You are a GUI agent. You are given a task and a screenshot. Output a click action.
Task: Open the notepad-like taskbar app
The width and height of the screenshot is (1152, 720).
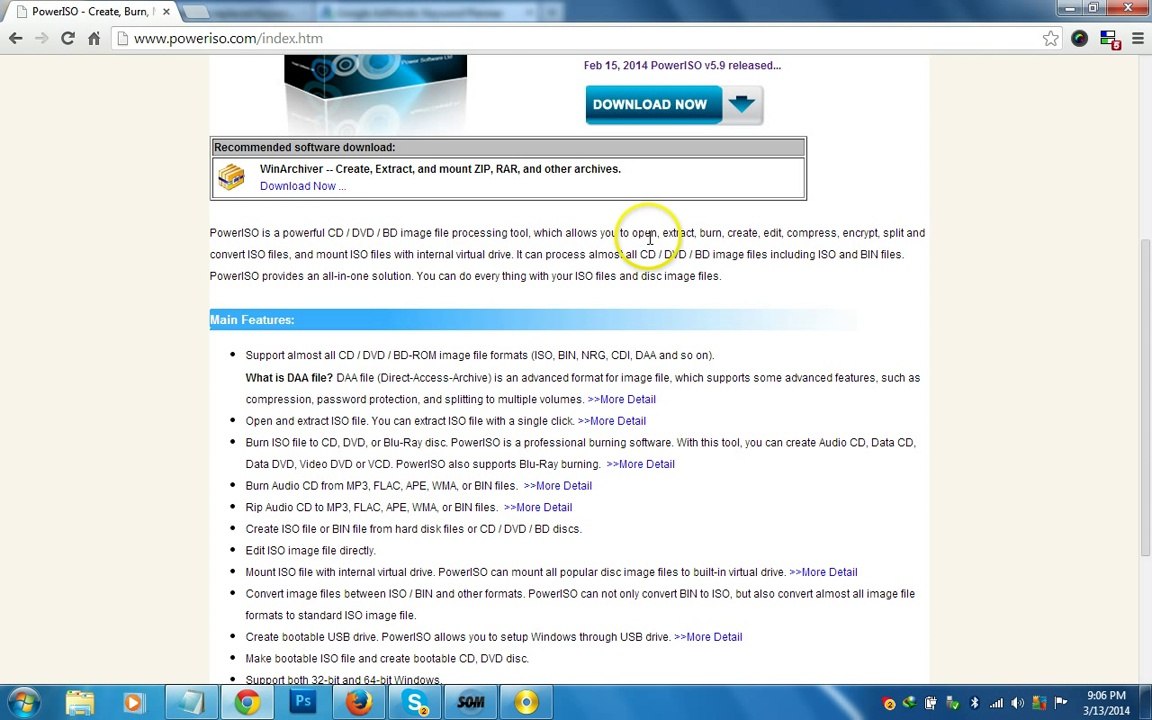pos(191,702)
